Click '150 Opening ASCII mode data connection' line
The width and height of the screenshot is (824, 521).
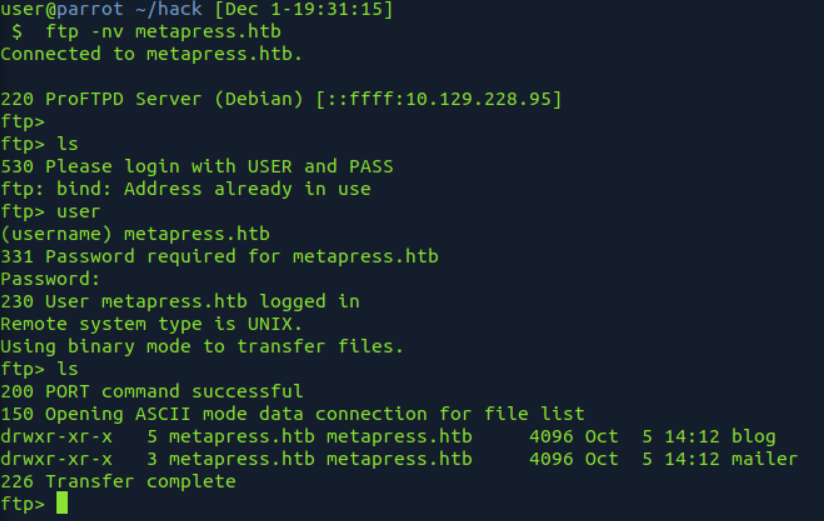click(292, 414)
